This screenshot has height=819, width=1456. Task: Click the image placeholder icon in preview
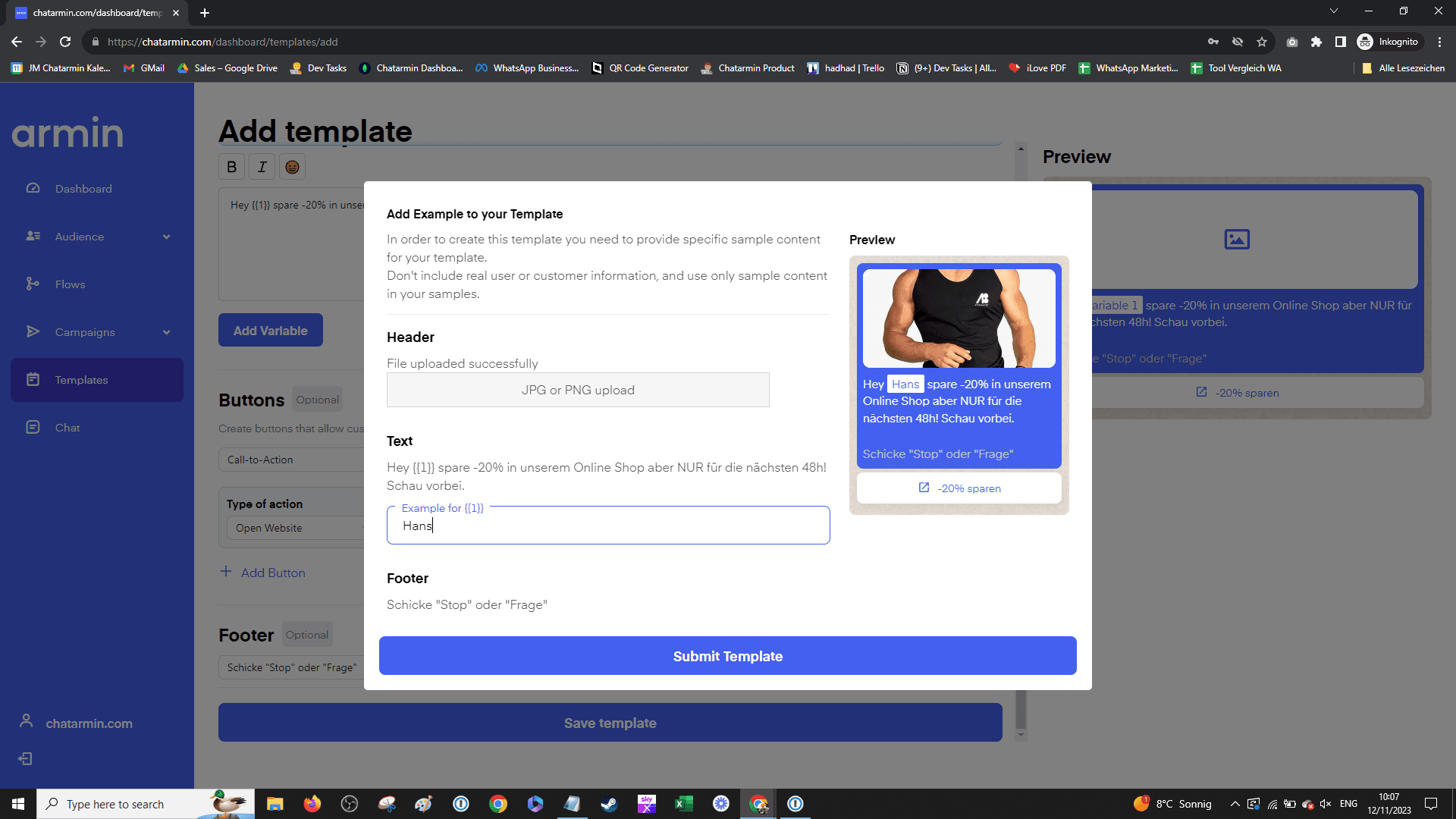click(1237, 239)
